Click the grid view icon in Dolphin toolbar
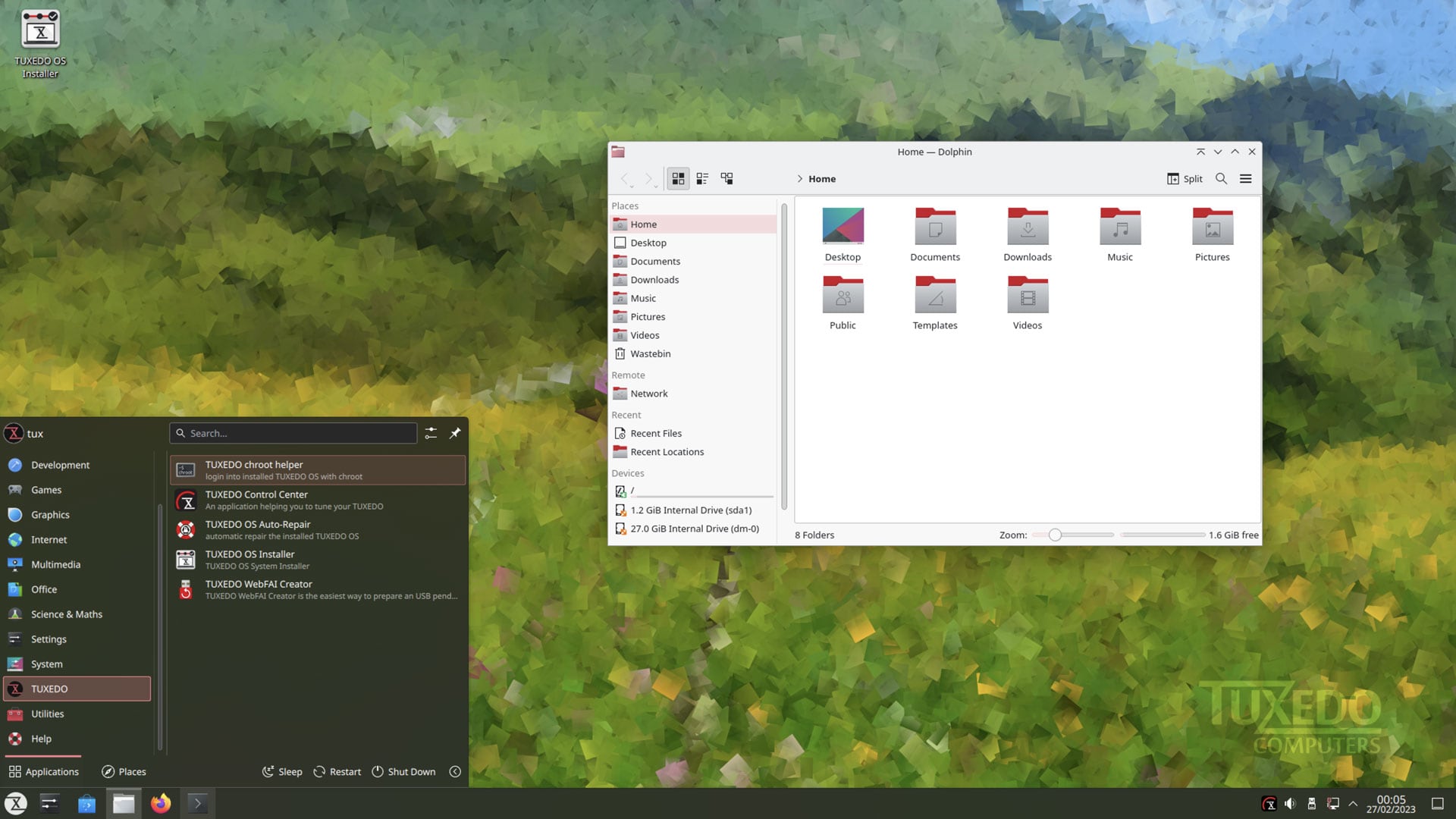Viewport: 1456px width, 819px height. (x=679, y=178)
